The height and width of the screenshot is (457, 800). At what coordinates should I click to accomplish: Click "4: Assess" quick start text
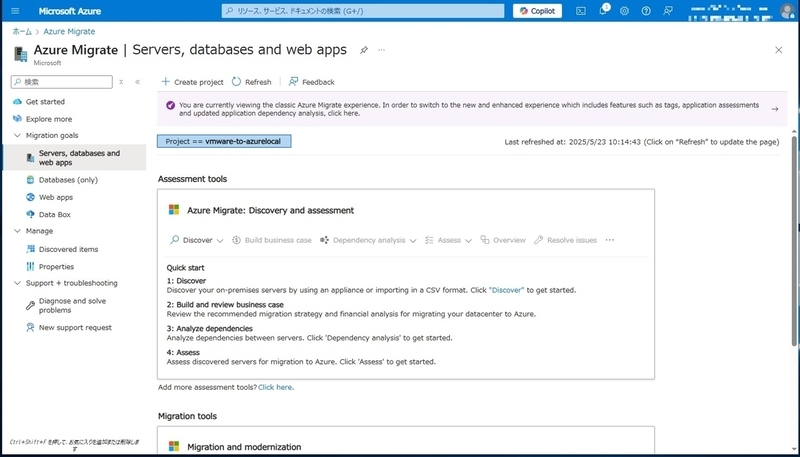click(x=183, y=352)
